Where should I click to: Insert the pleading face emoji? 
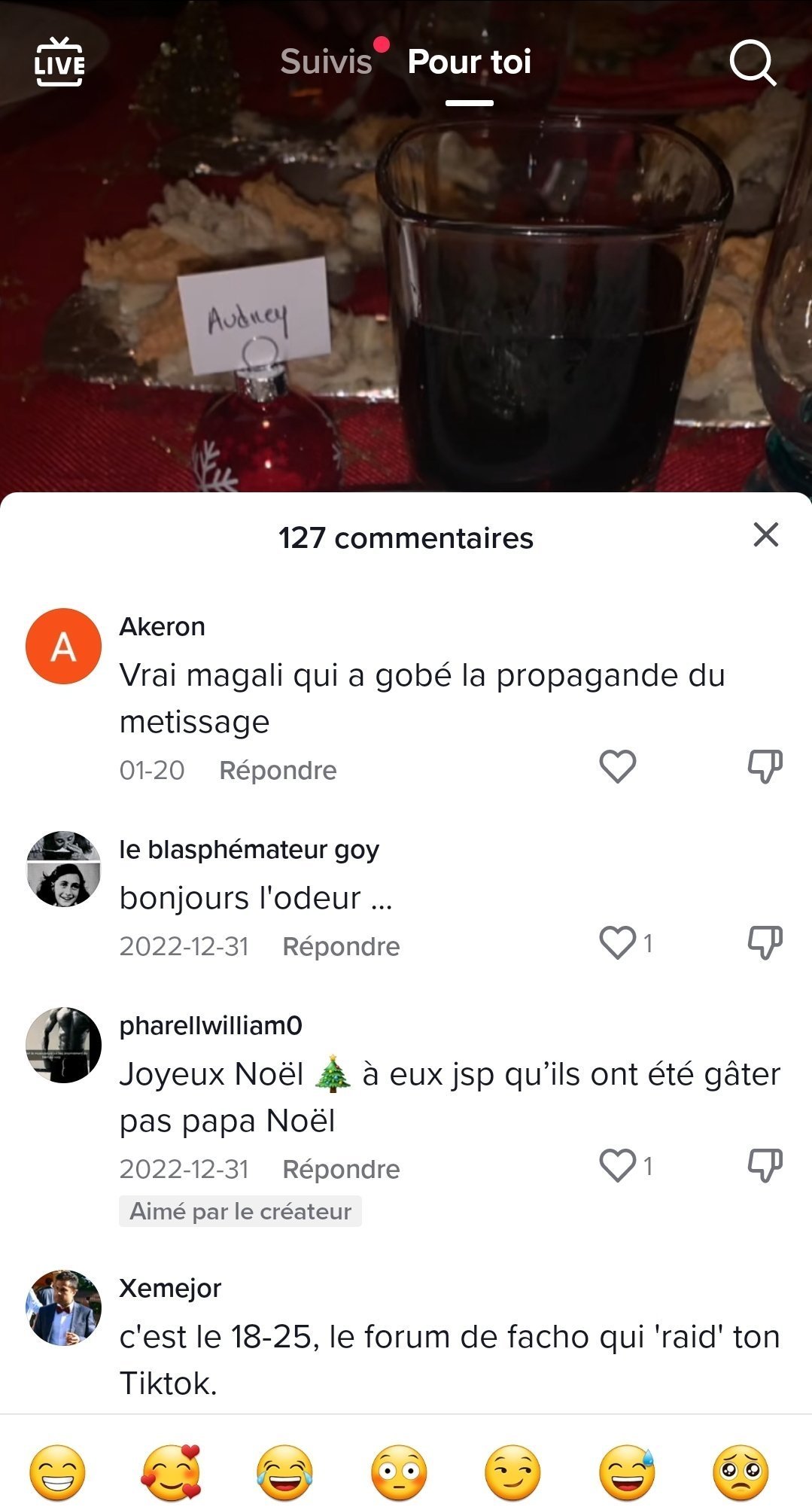pos(741,1472)
